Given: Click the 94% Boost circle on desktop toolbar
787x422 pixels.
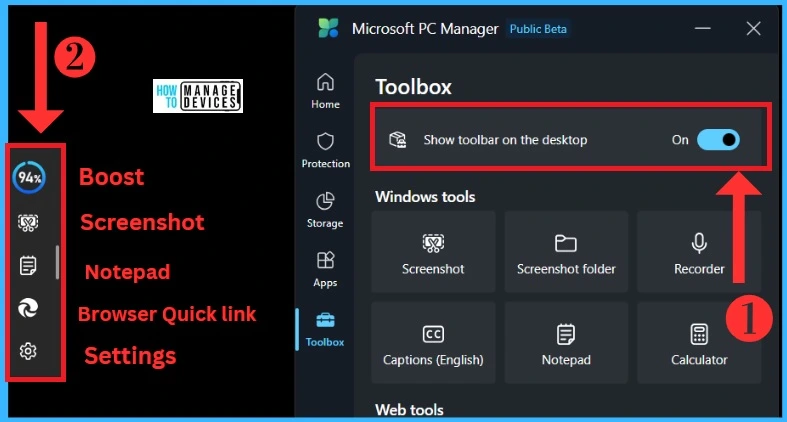Looking at the screenshot, I should click(x=29, y=177).
